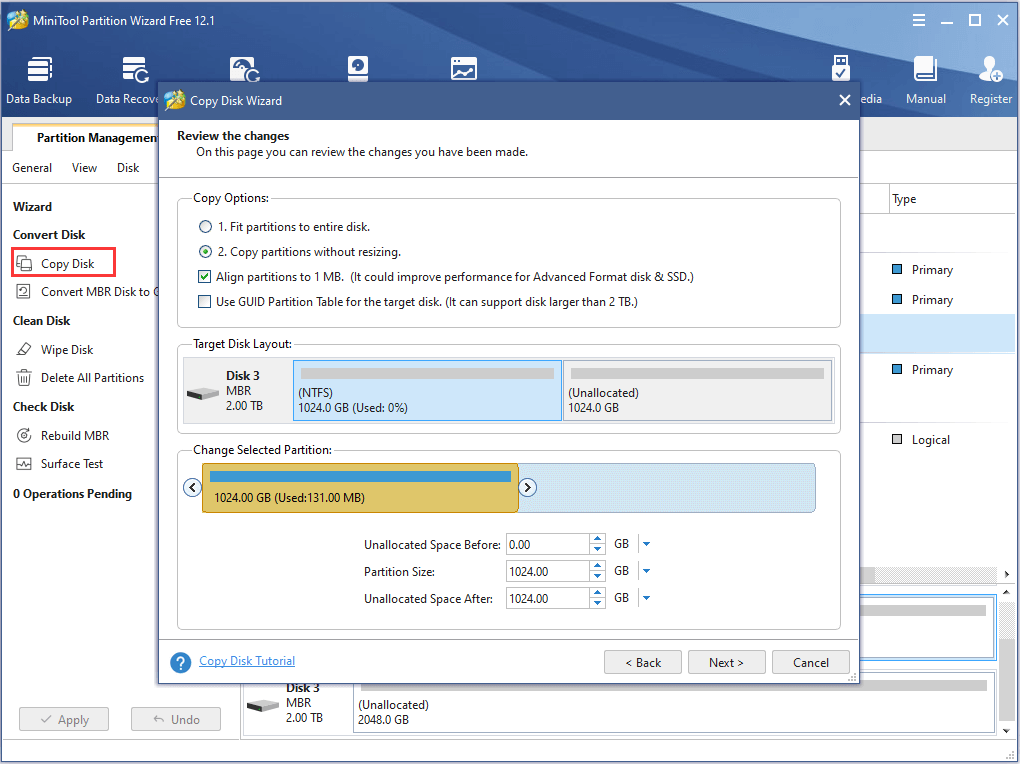
Task: Decrease Partition Size value
Action: [x=597, y=577]
